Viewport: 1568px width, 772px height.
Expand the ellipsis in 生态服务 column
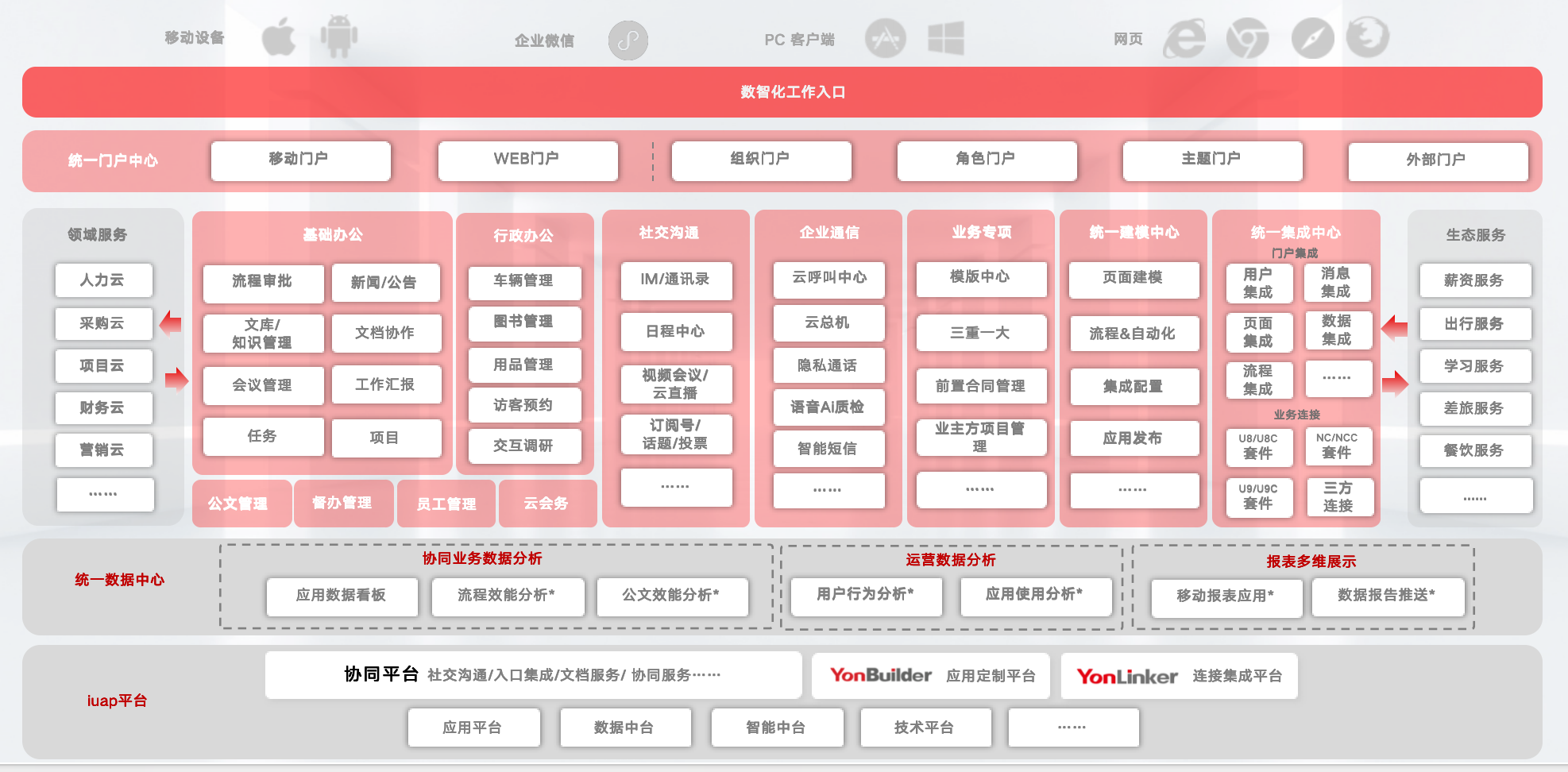click(1475, 494)
